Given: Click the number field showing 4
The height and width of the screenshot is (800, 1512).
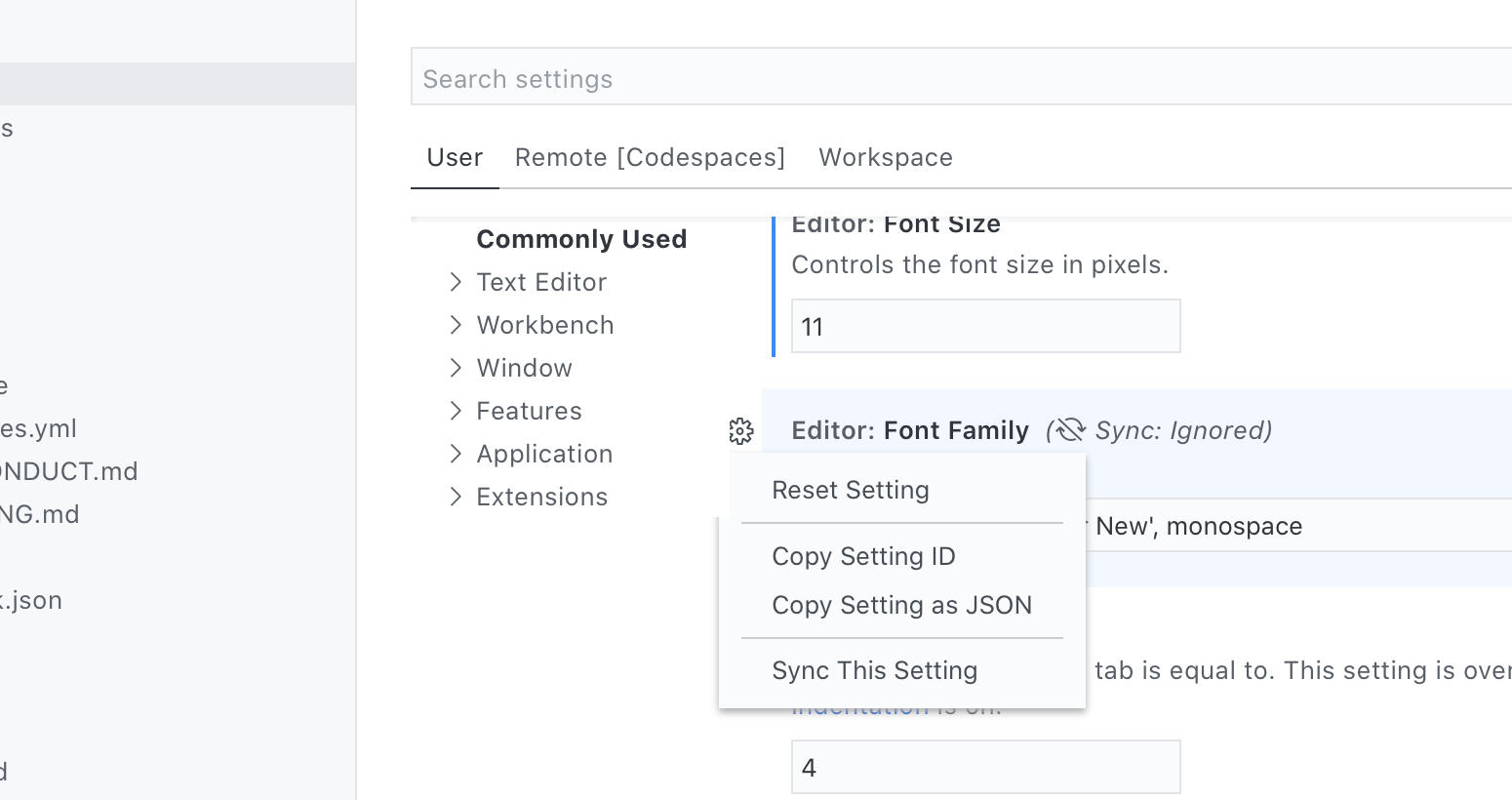Looking at the screenshot, I should 985,767.
